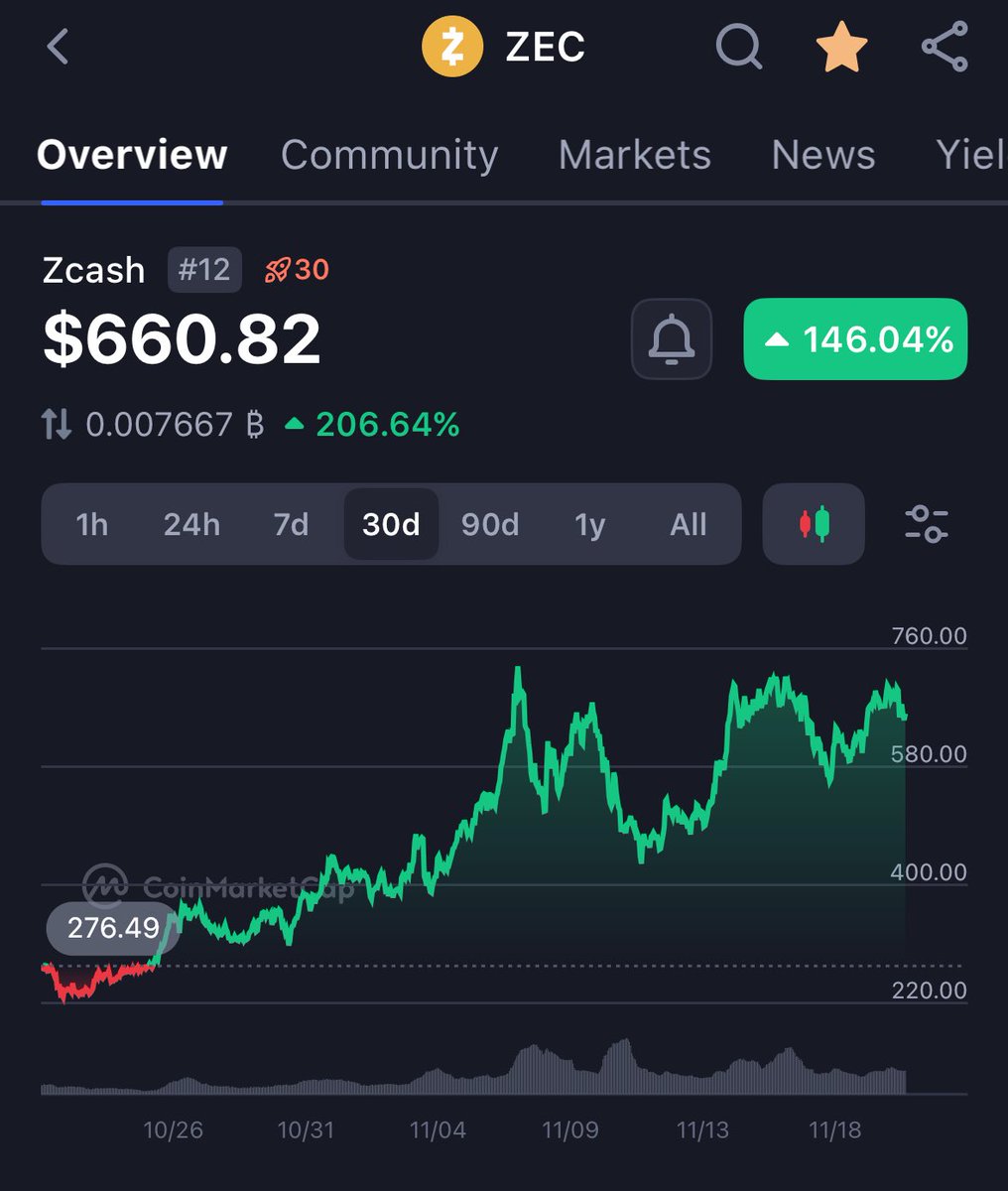Tap the #12 rank badge
Viewport: 1008px width, 1191px height.
point(204,270)
